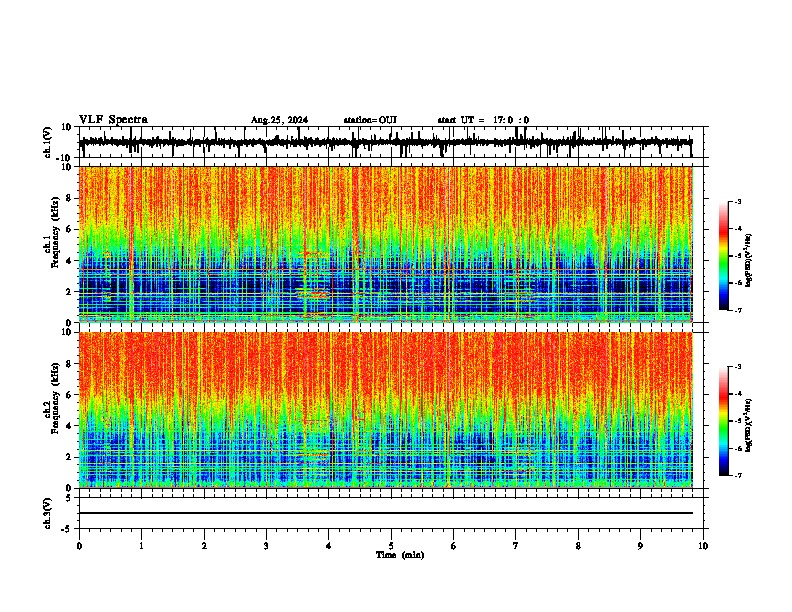Image resolution: width=792 pixels, height=612 pixels.
Task: Click the time-axis tick label "3"
Action: pos(266,546)
